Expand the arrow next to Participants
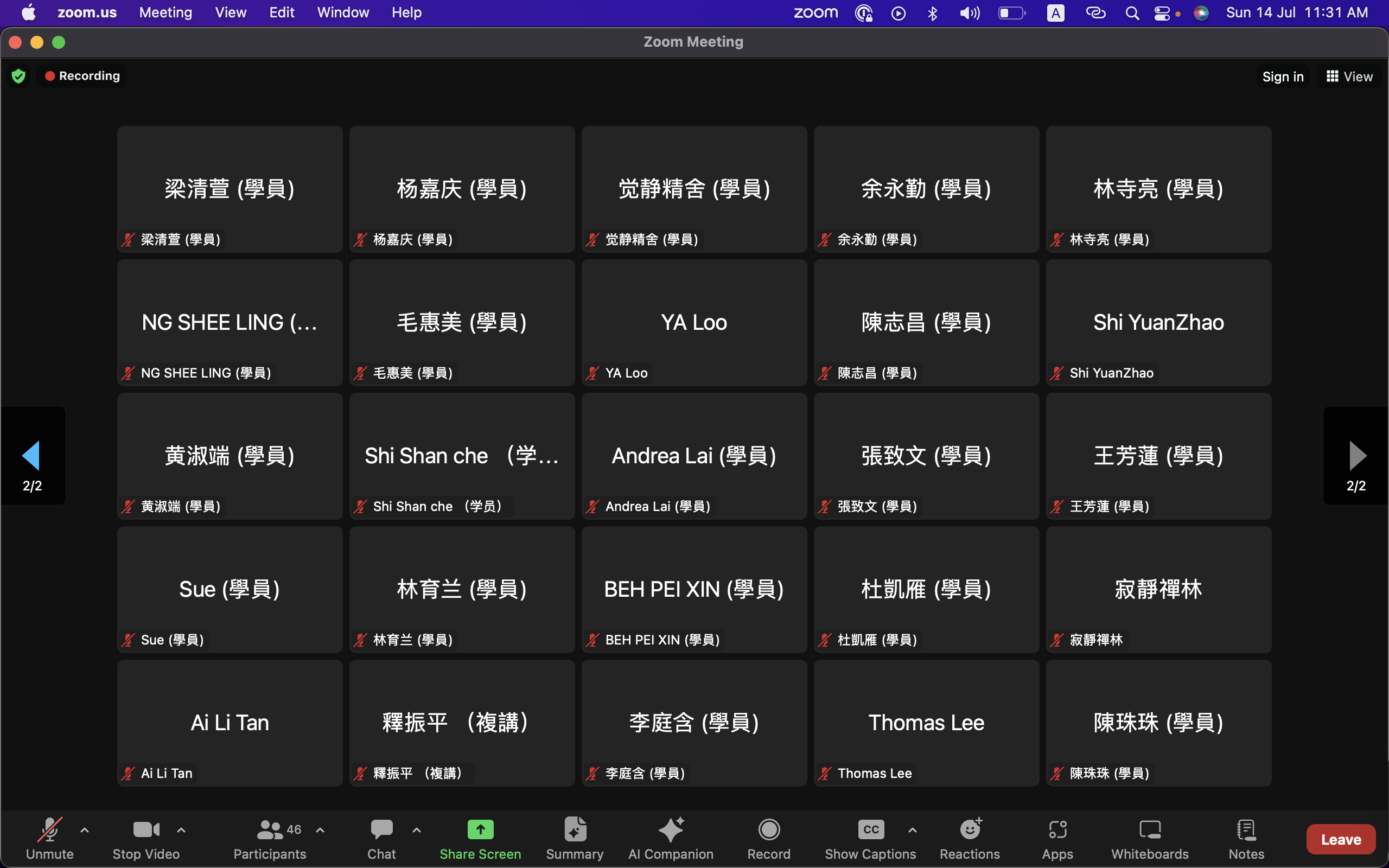The width and height of the screenshot is (1389, 868). [x=320, y=830]
